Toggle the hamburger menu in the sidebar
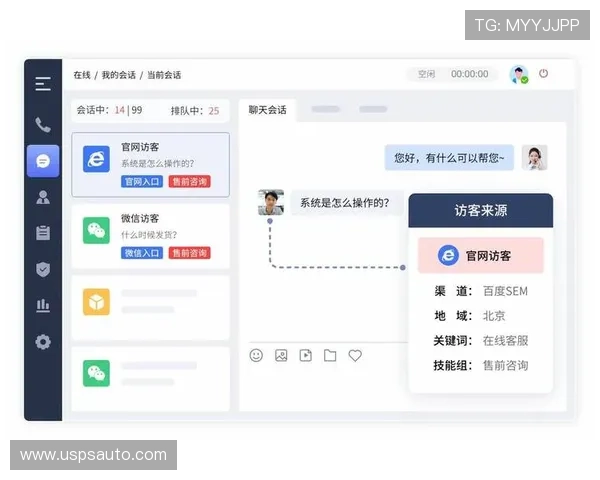This screenshot has width=600, height=480. click(43, 84)
